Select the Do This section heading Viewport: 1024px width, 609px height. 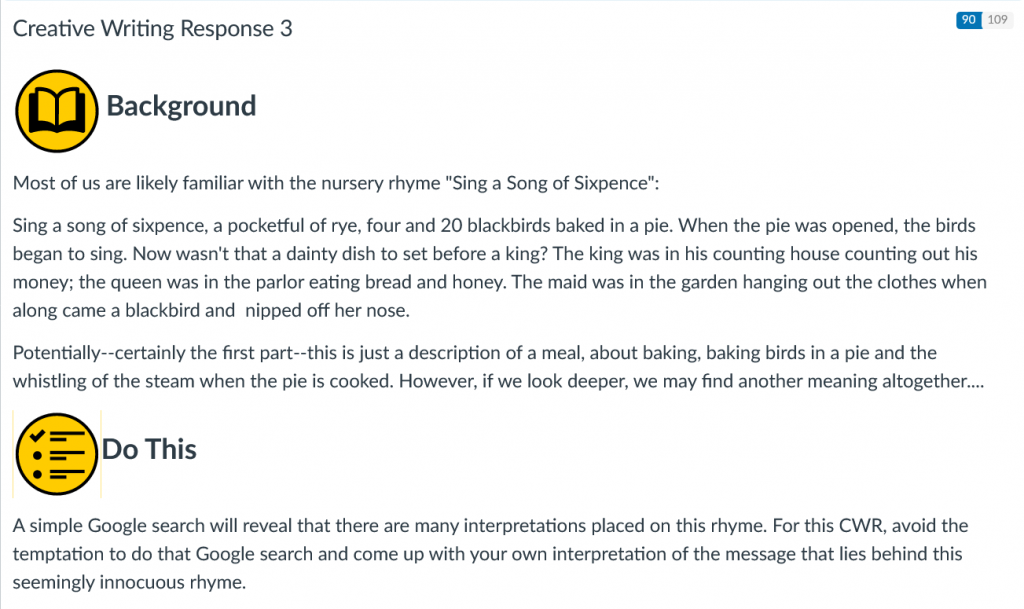tap(149, 449)
